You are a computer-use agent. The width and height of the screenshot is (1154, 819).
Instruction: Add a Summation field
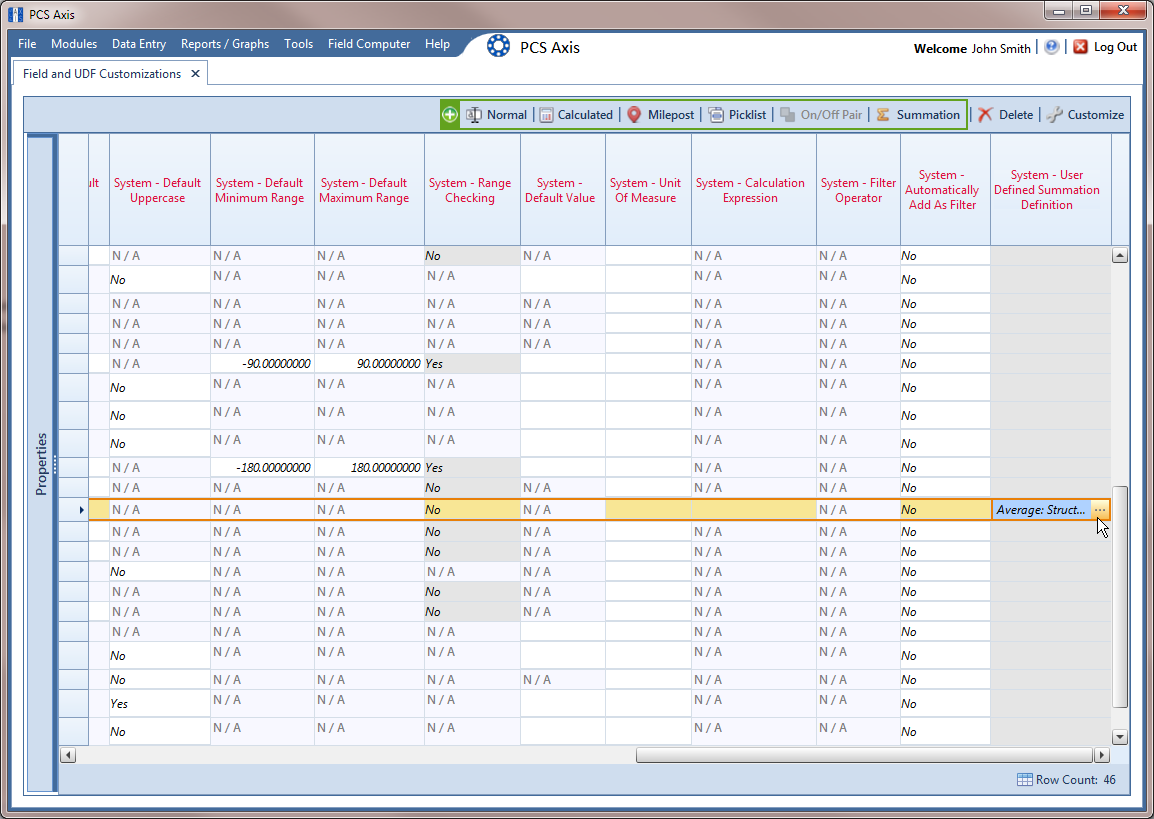tap(918, 115)
